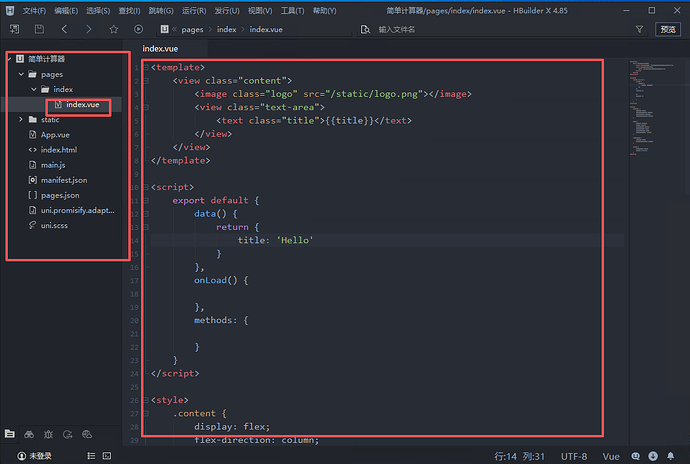Open the terminal icon in status bar
Image resolution: width=690 pixels, height=464 pixels.
109,455
